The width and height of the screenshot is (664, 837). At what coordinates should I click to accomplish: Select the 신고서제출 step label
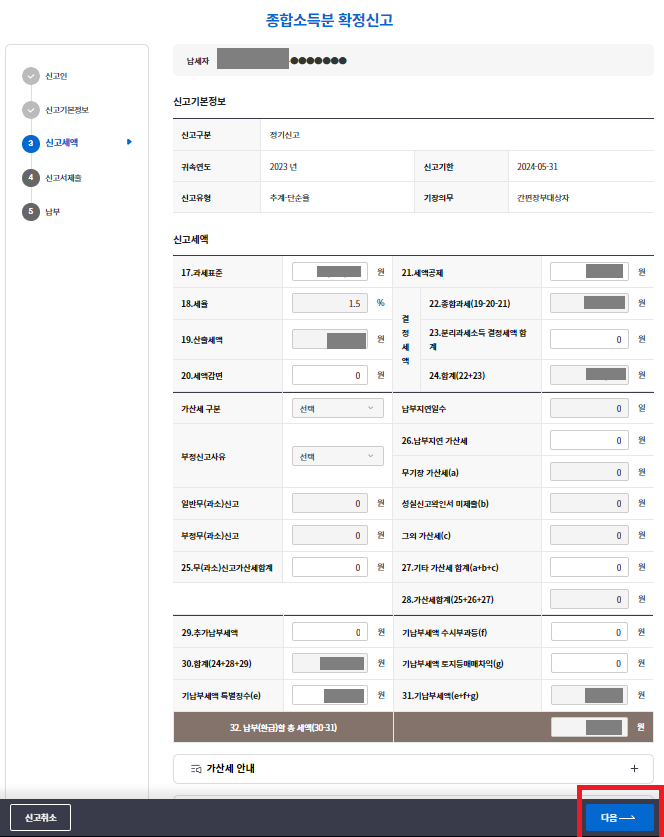[x=63, y=178]
